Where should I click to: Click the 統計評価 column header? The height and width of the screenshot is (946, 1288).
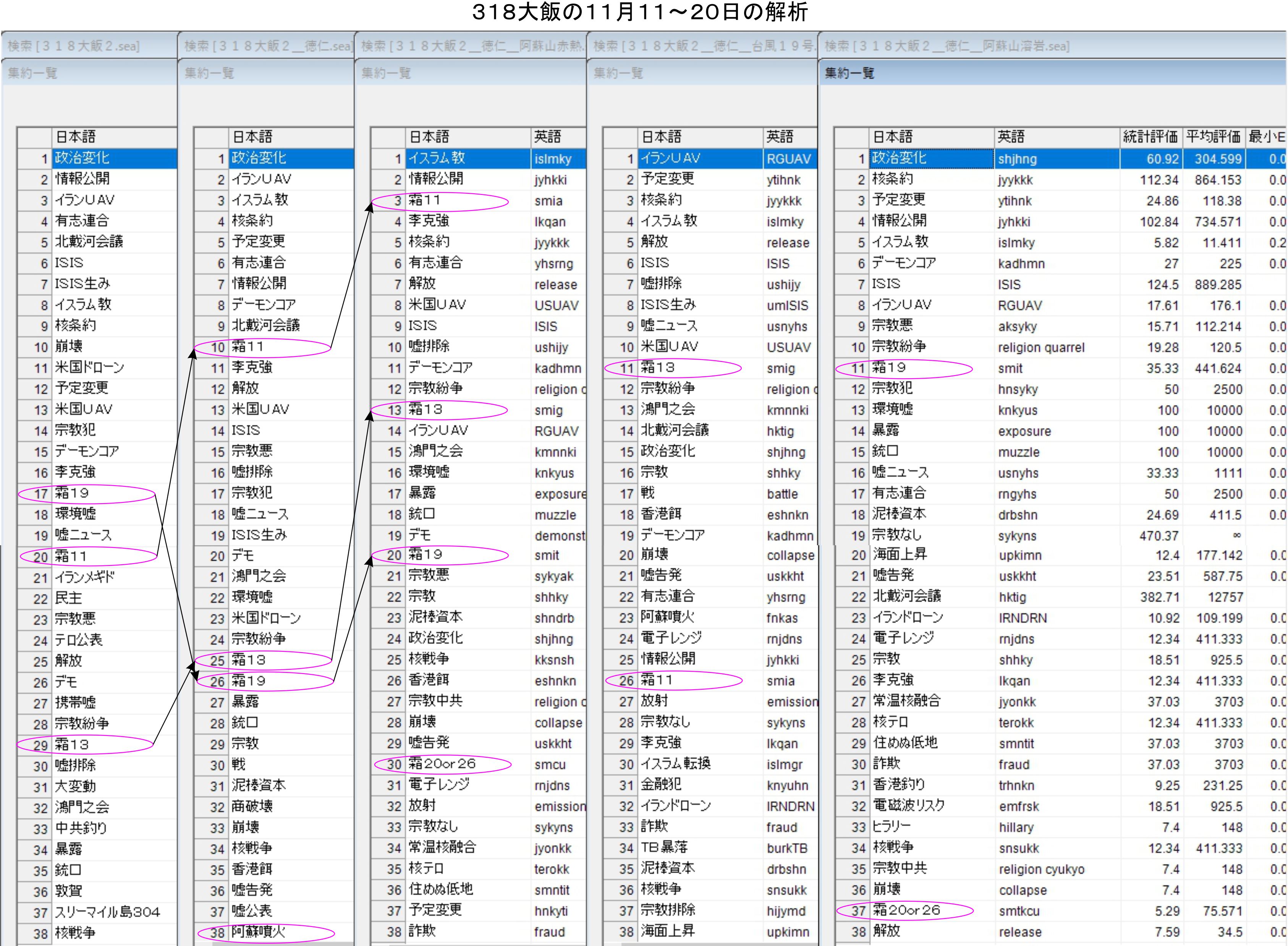coord(1150,137)
